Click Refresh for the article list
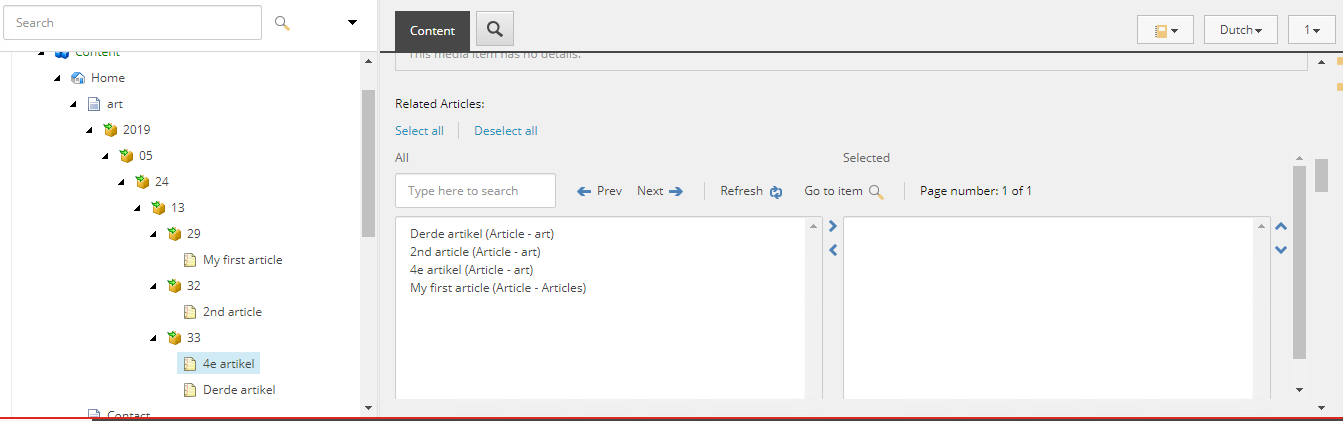The image size is (1343, 421). (751, 191)
